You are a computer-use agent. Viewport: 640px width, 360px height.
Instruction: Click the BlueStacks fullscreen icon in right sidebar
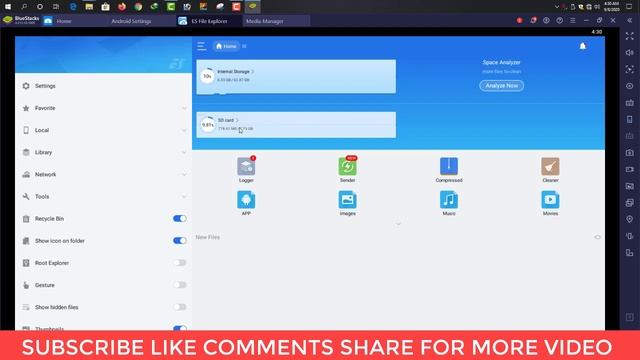[x=630, y=36]
